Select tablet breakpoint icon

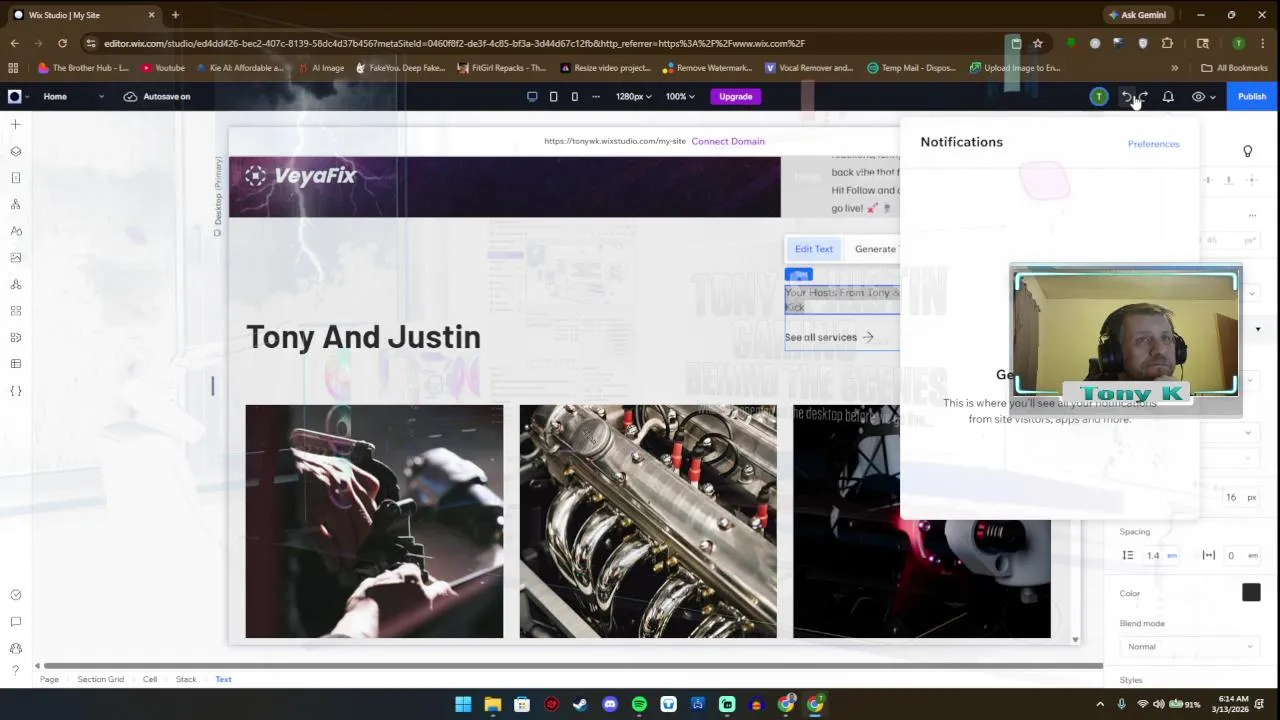coord(553,96)
